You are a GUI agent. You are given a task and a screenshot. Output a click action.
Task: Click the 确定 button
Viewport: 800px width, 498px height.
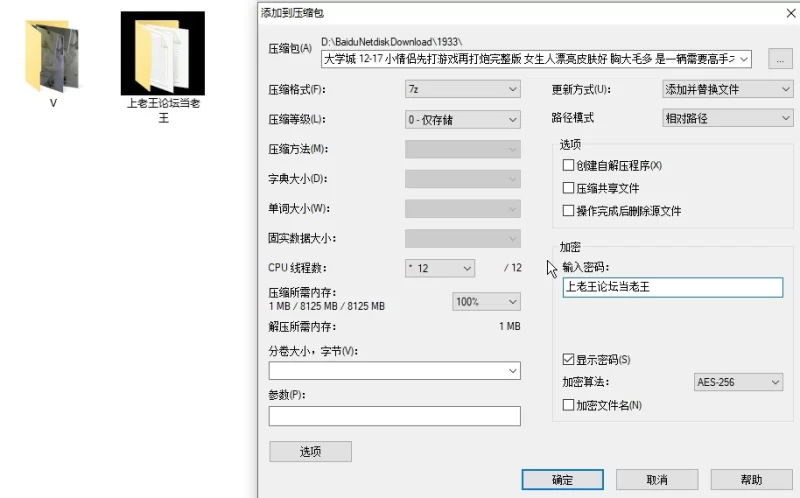coord(562,480)
